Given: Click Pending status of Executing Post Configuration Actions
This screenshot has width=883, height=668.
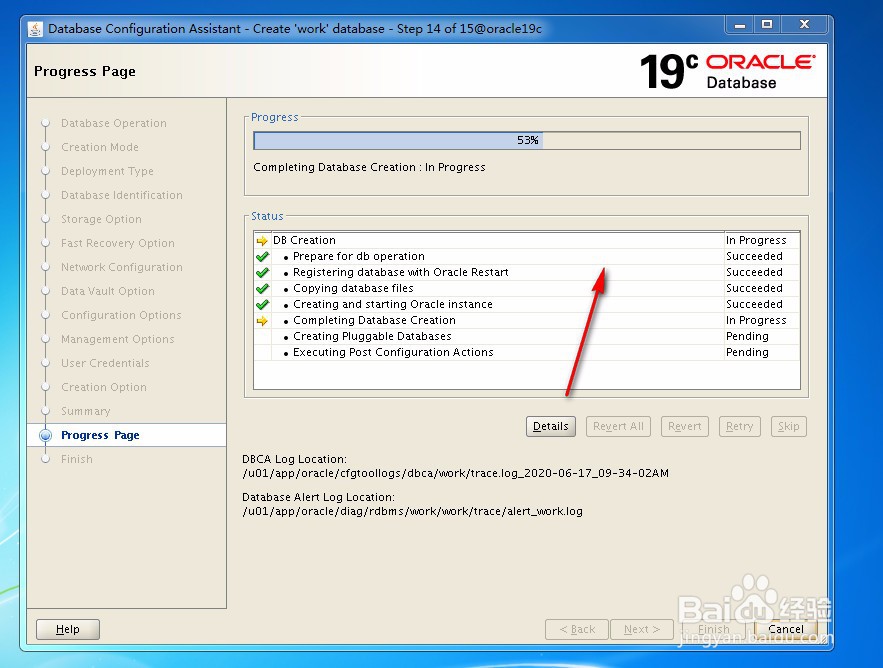Looking at the screenshot, I should point(747,353).
